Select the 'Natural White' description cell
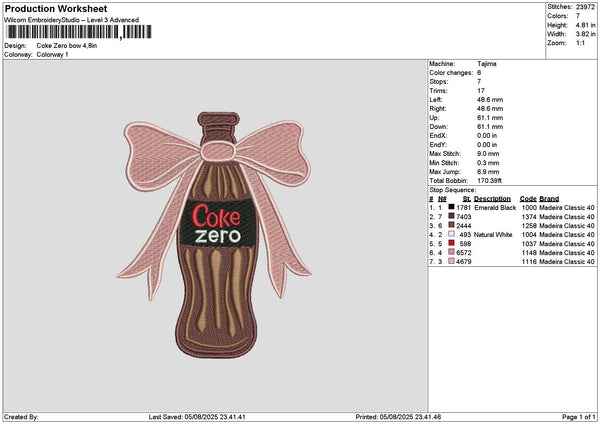600x424 pixels. coord(493,235)
